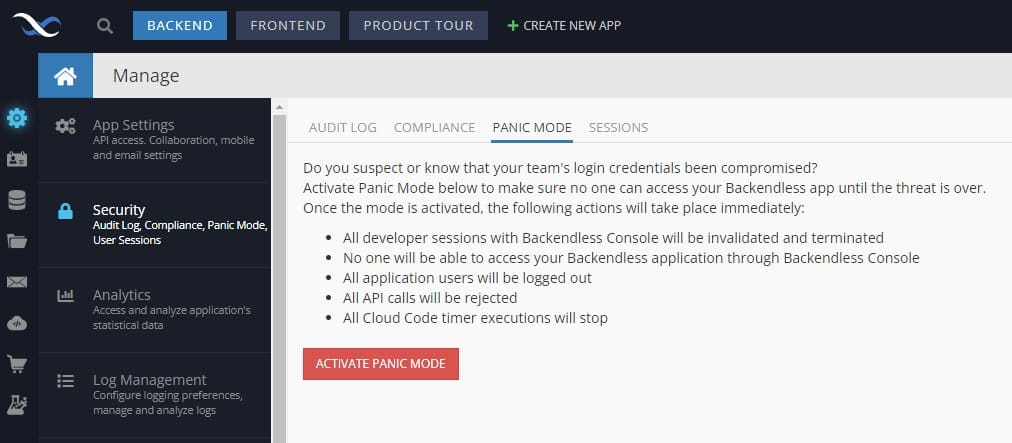Open App Settings in manage menu

coord(154,139)
